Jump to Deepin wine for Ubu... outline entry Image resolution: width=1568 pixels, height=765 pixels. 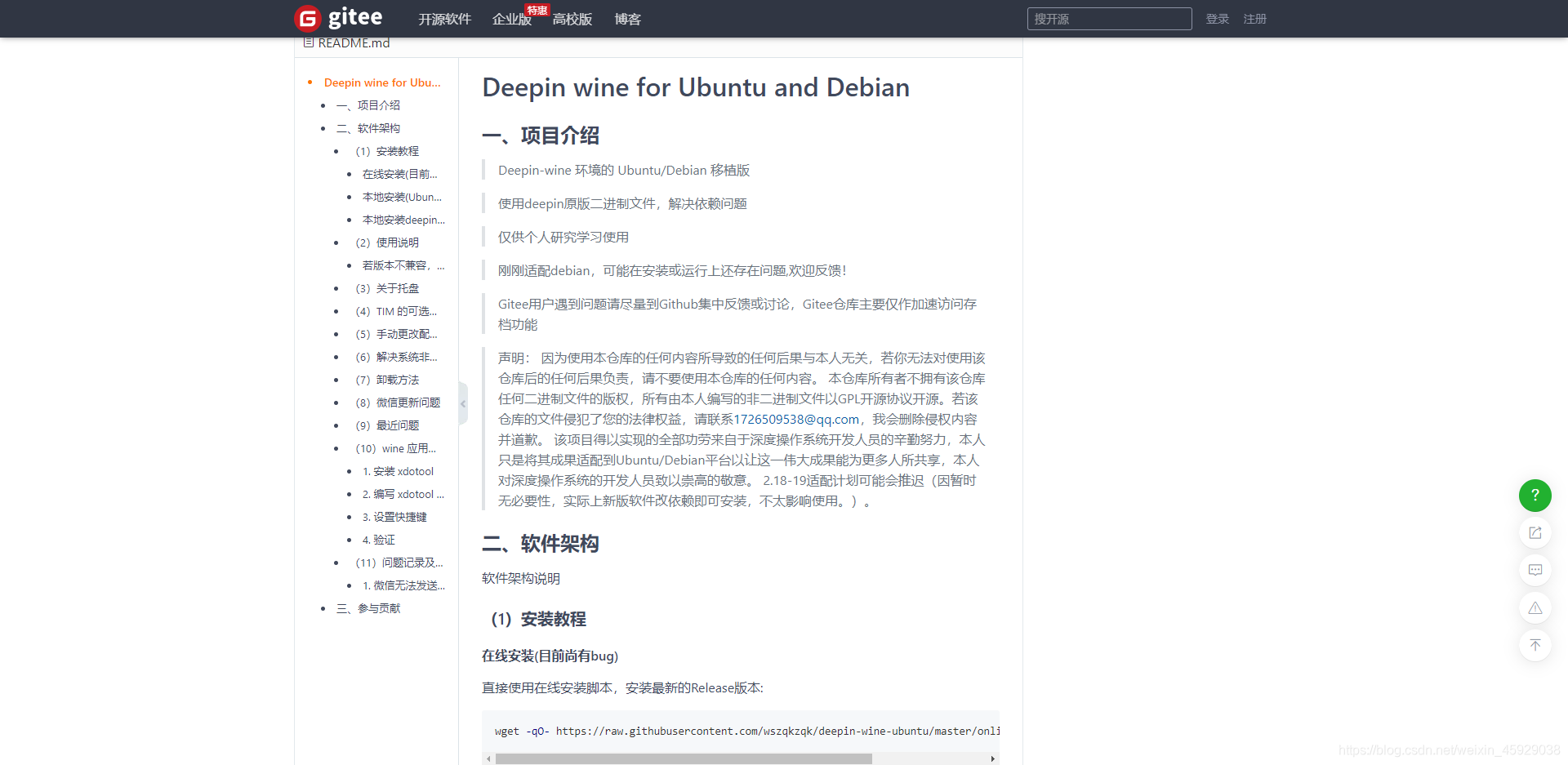(x=382, y=82)
